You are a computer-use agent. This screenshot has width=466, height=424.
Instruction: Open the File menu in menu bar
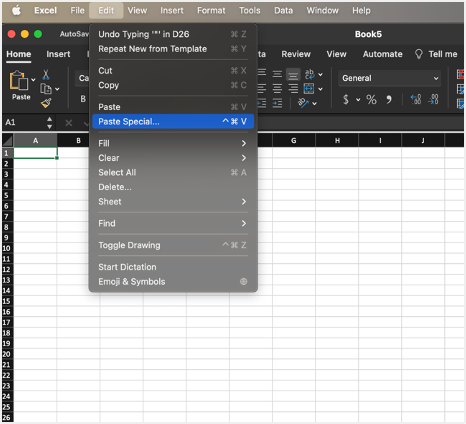[77, 11]
